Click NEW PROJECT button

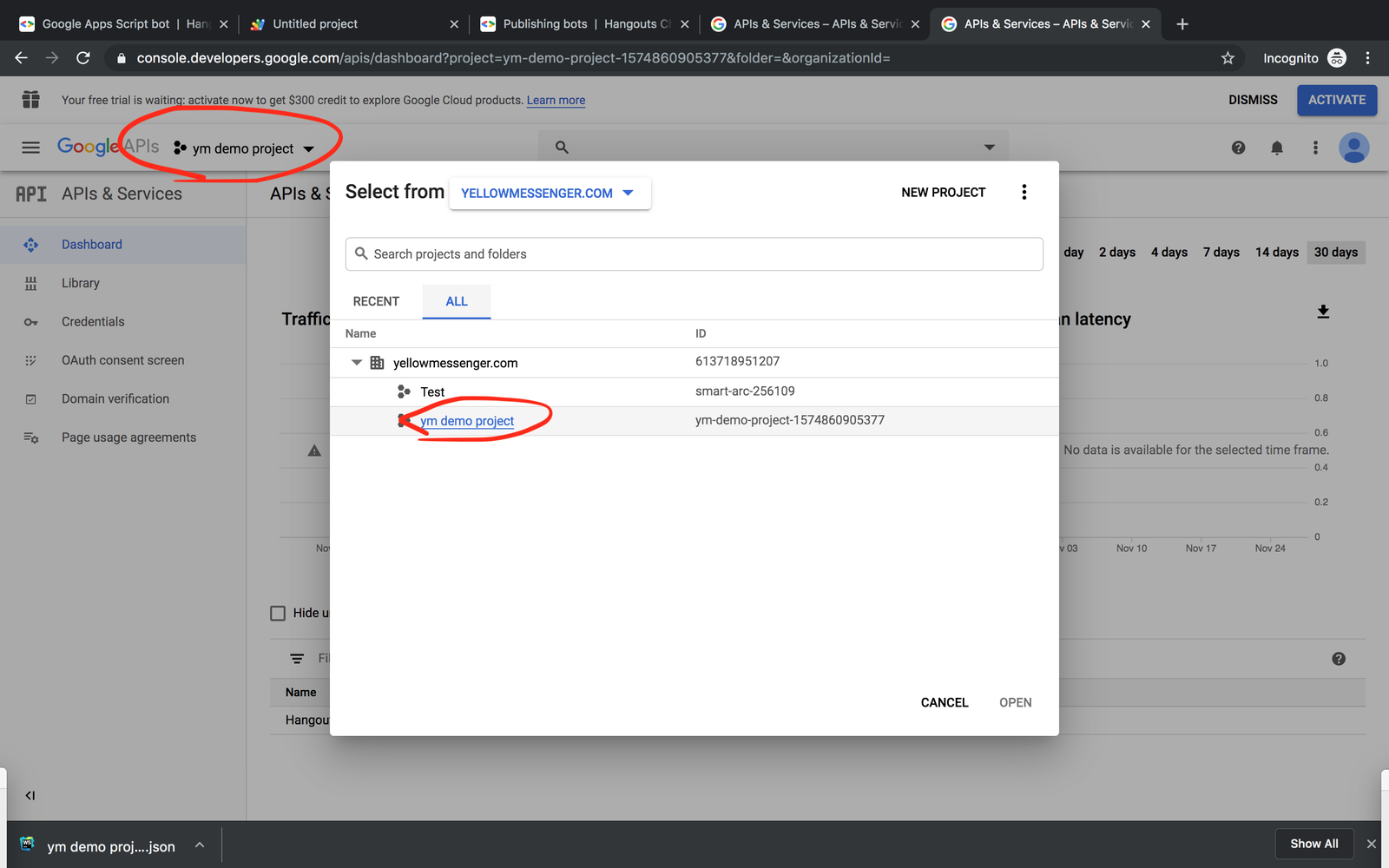(943, 193)
